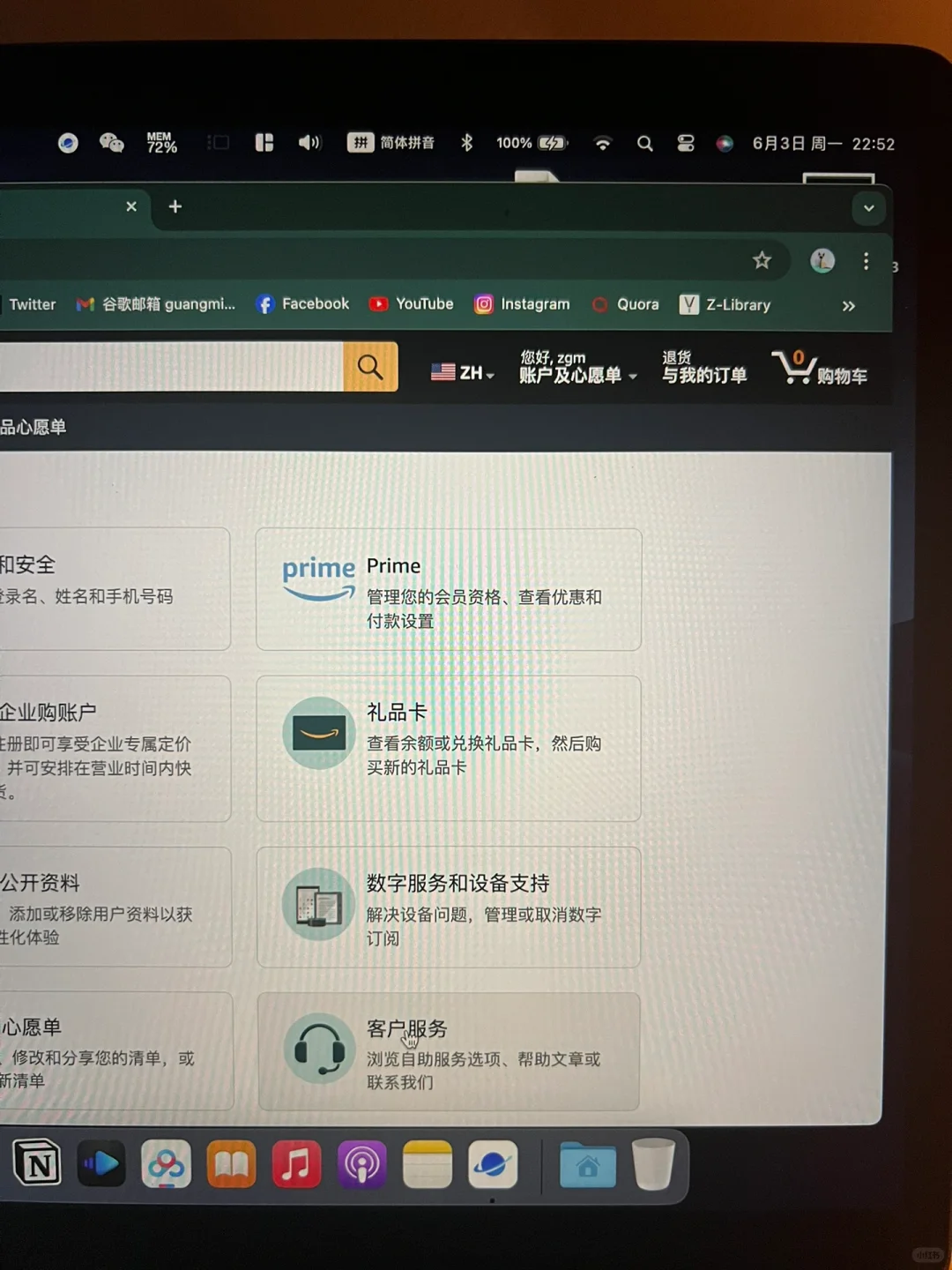Click the devices icon for digital services
The image size is (952, 1270).
click(318, 904)
